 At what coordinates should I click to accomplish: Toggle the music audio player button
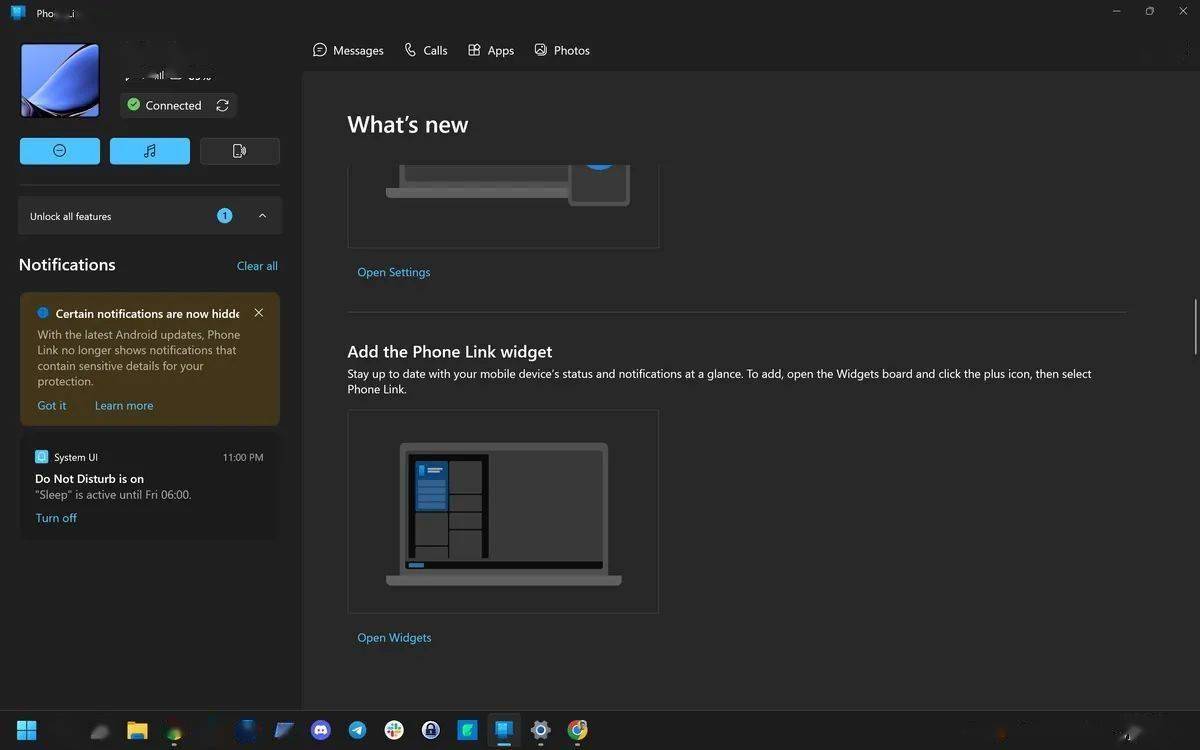[x=150, y=151]
